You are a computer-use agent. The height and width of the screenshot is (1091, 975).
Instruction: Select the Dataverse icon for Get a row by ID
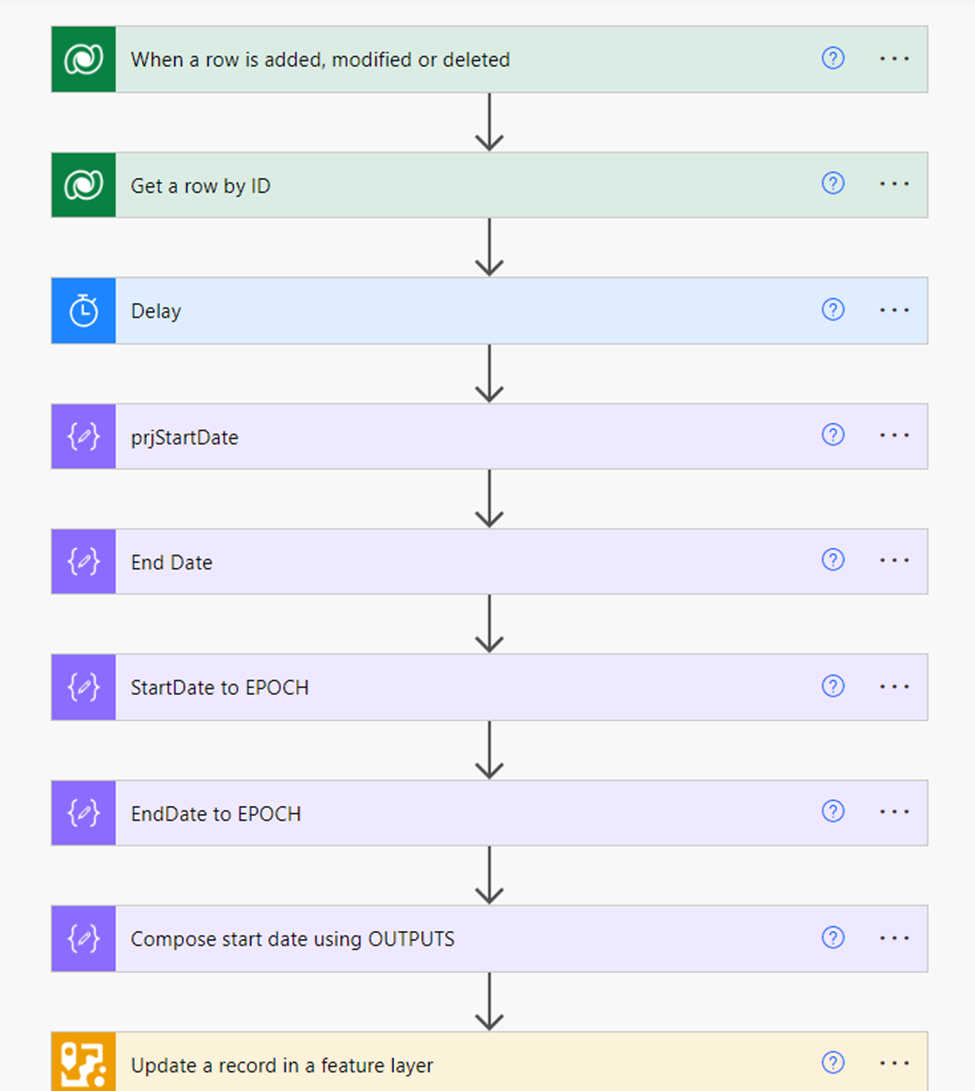(83, 185)
